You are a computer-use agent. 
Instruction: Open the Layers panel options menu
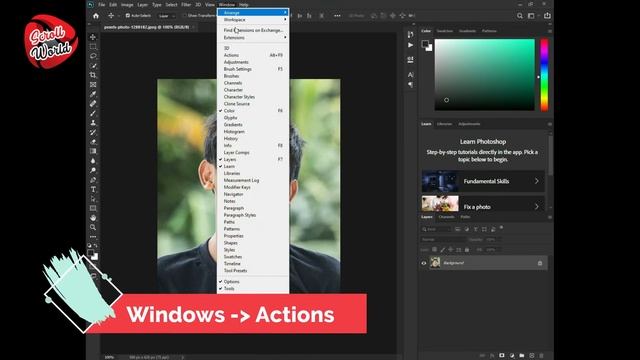click(x=550, y=217)
